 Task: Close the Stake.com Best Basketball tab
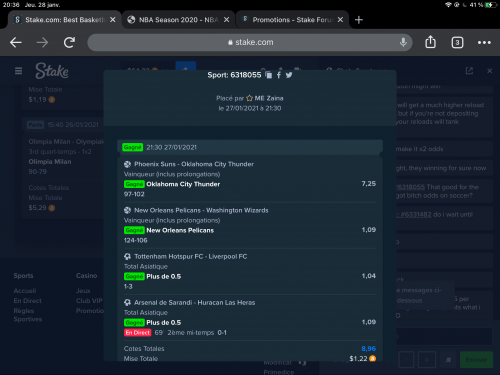coord(113,20)
